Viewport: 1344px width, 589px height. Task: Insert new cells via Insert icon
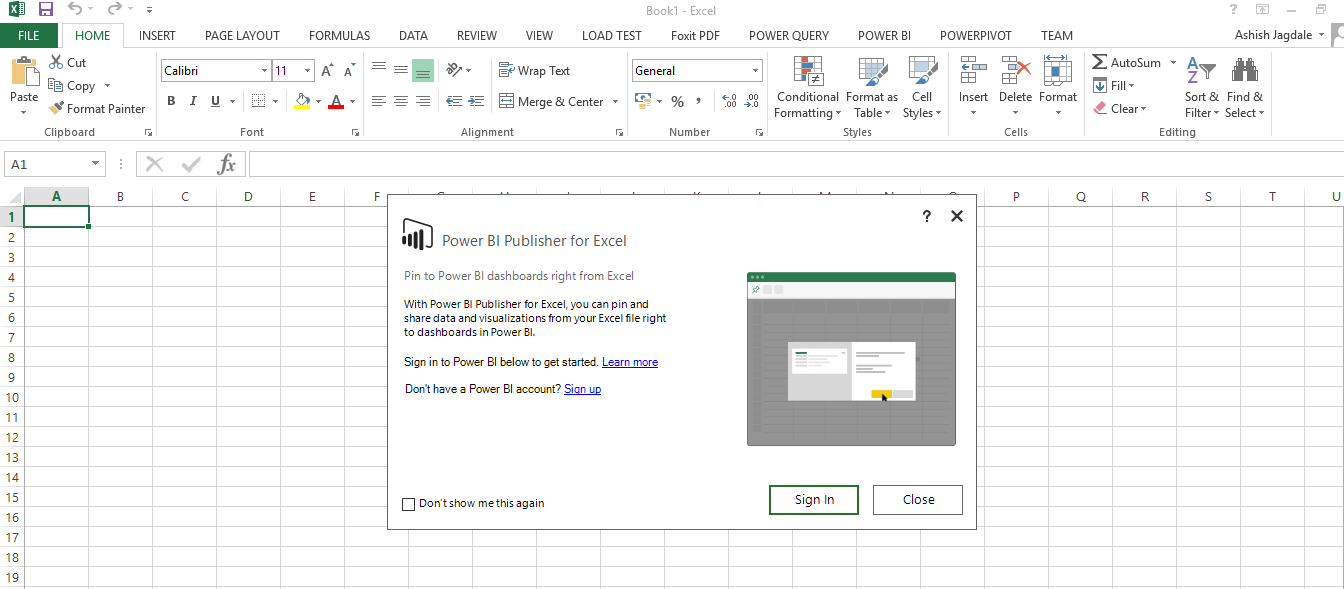click(x=972, y=85)
